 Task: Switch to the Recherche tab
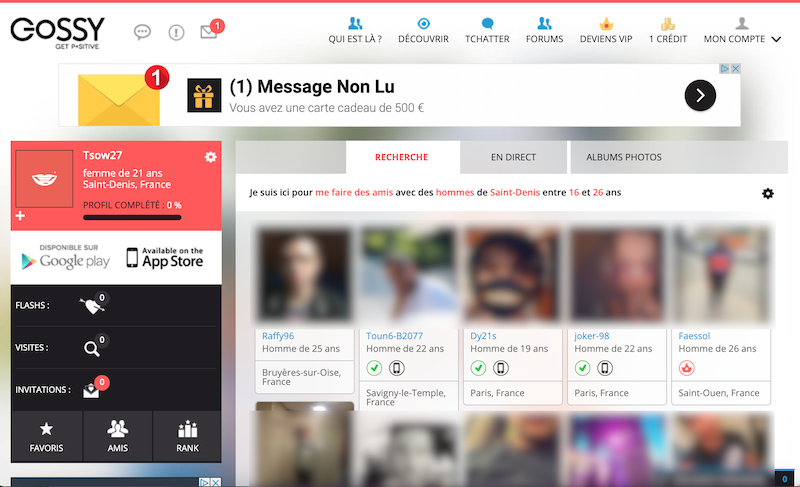[402, 157]
